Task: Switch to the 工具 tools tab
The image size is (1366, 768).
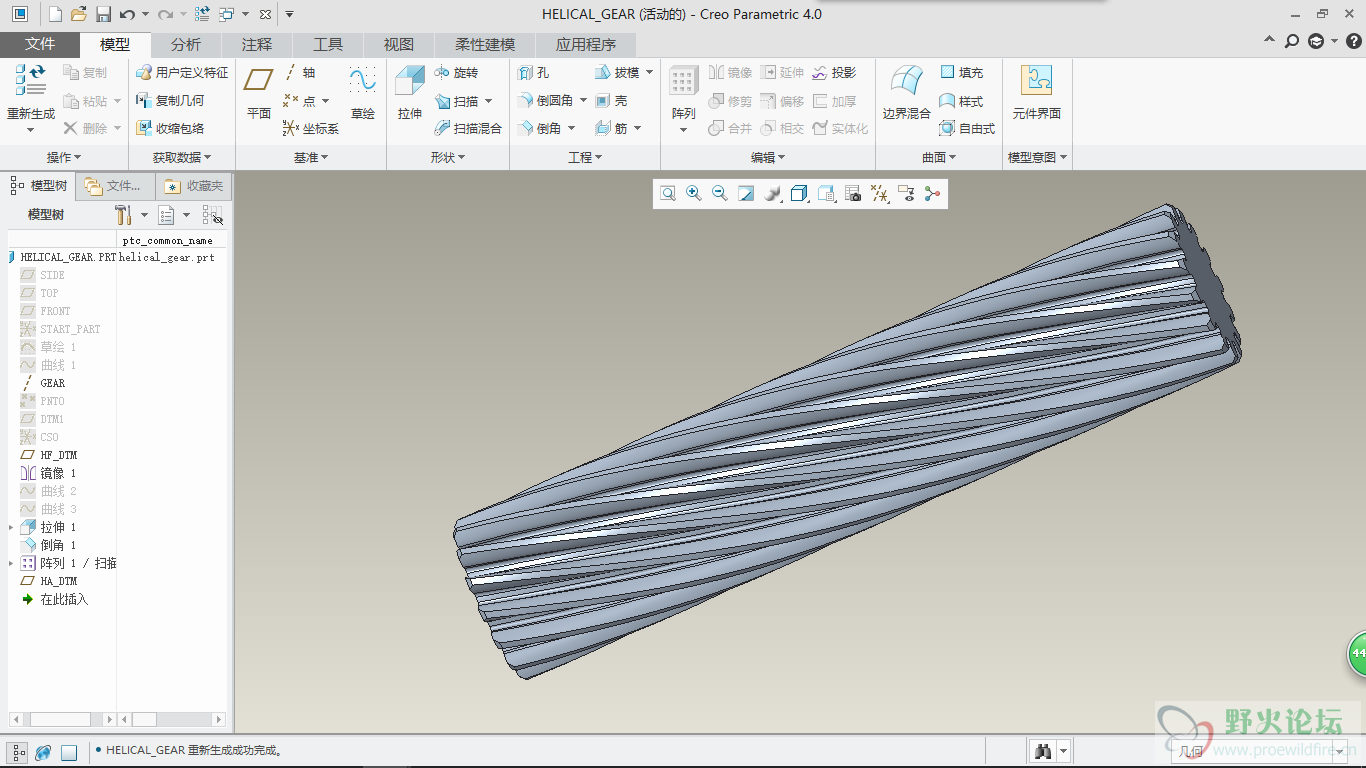Action: (x=328, y=45)
